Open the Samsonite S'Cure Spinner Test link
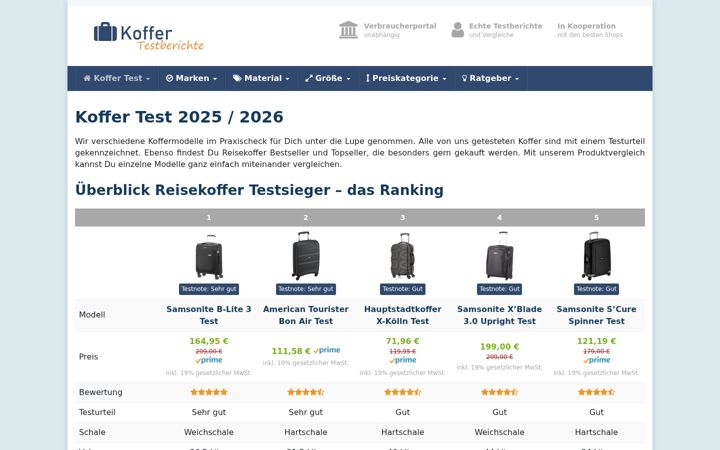The image size is (720, 450). (x=596, y=315)
